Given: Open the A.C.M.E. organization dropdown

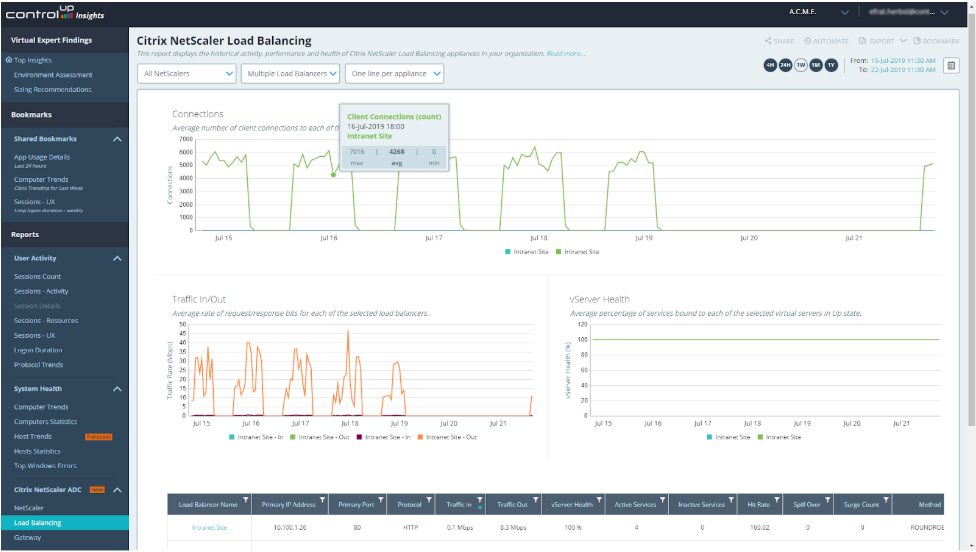Looking at the screenshot, I should coord(845,12).
